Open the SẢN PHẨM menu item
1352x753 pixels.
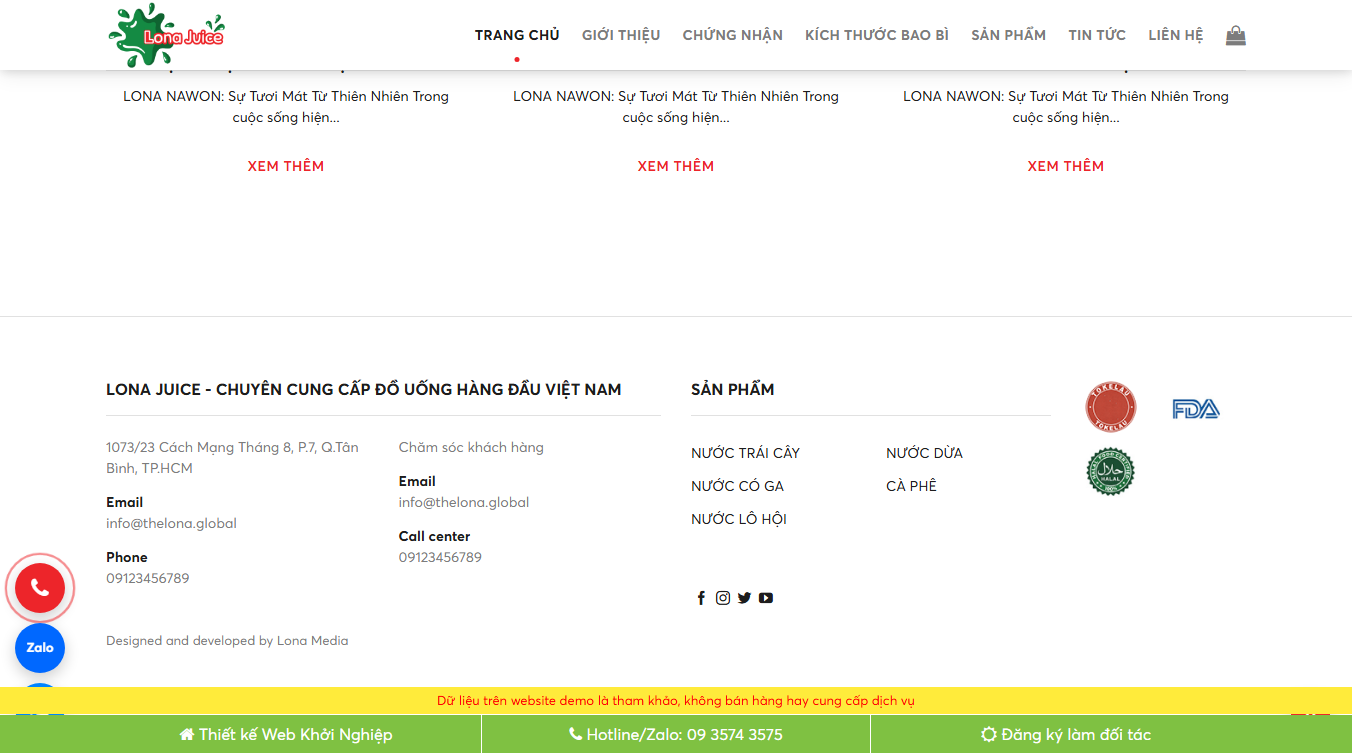1008,35
